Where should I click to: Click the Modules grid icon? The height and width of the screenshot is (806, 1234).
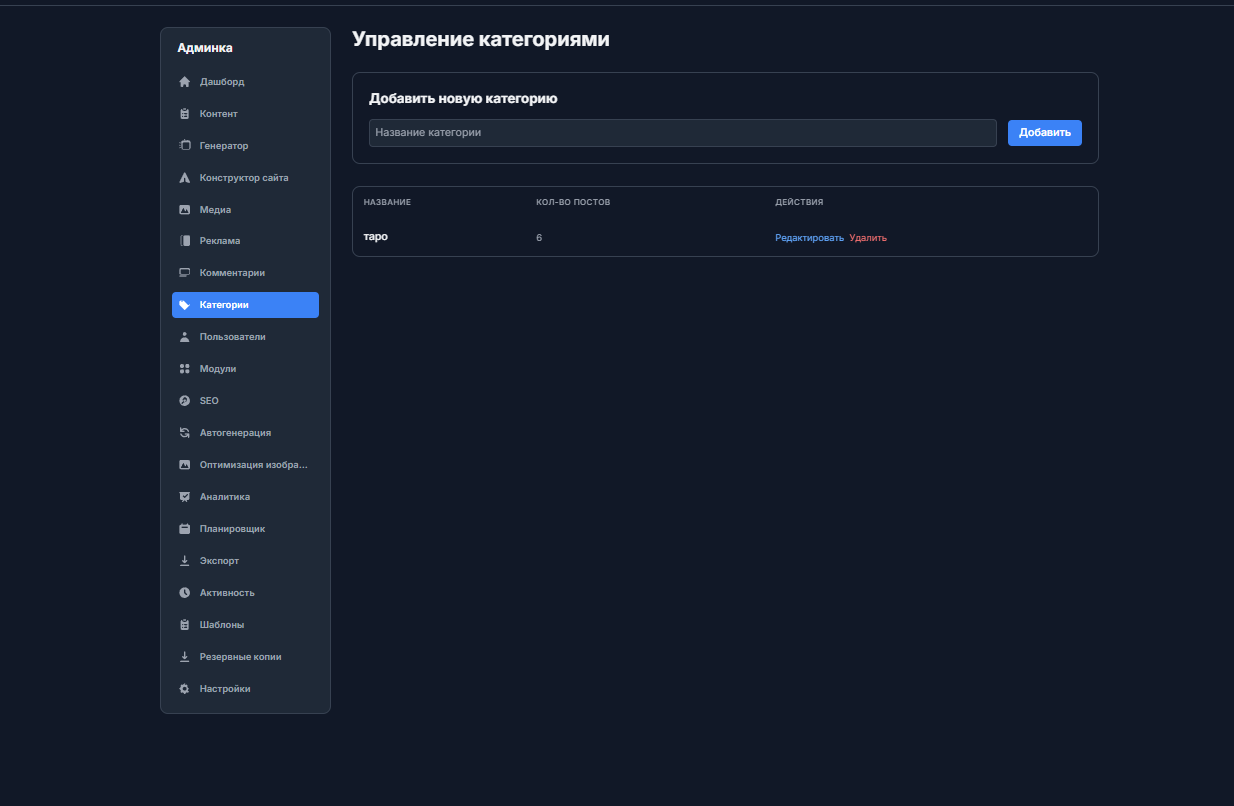(x=184, y=369)
